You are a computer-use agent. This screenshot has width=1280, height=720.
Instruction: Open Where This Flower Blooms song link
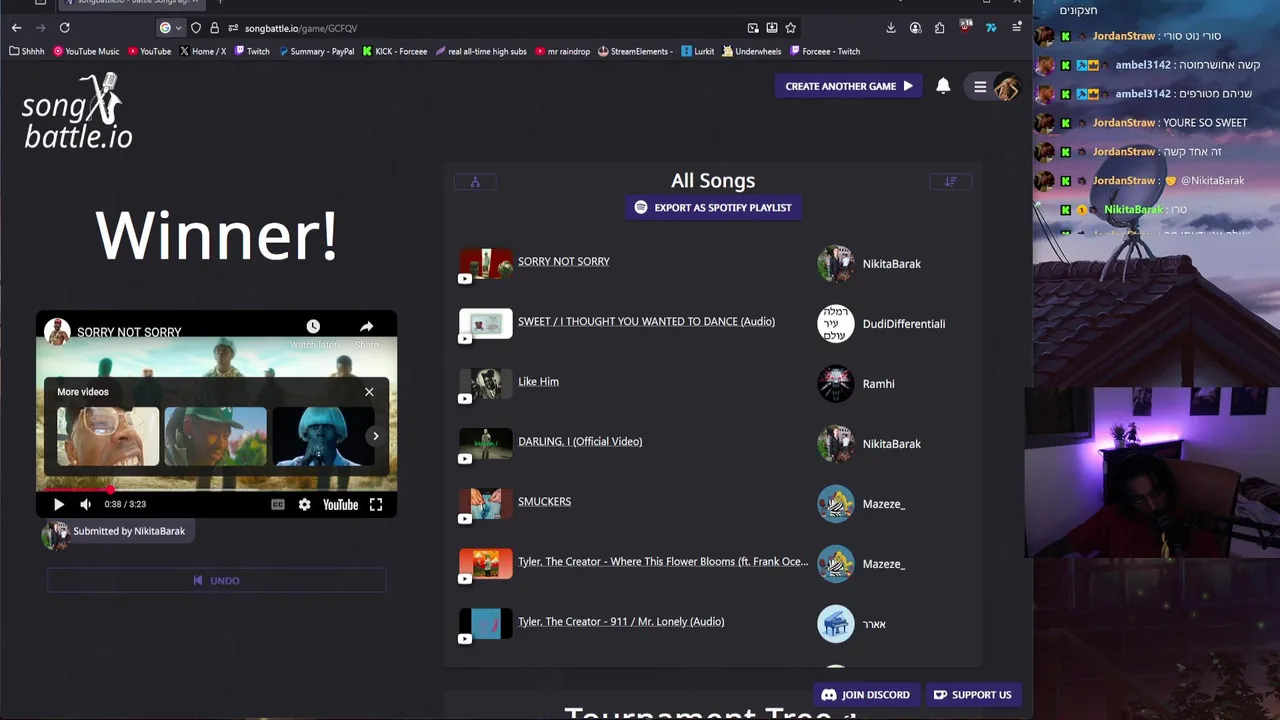tap(663, 561)
